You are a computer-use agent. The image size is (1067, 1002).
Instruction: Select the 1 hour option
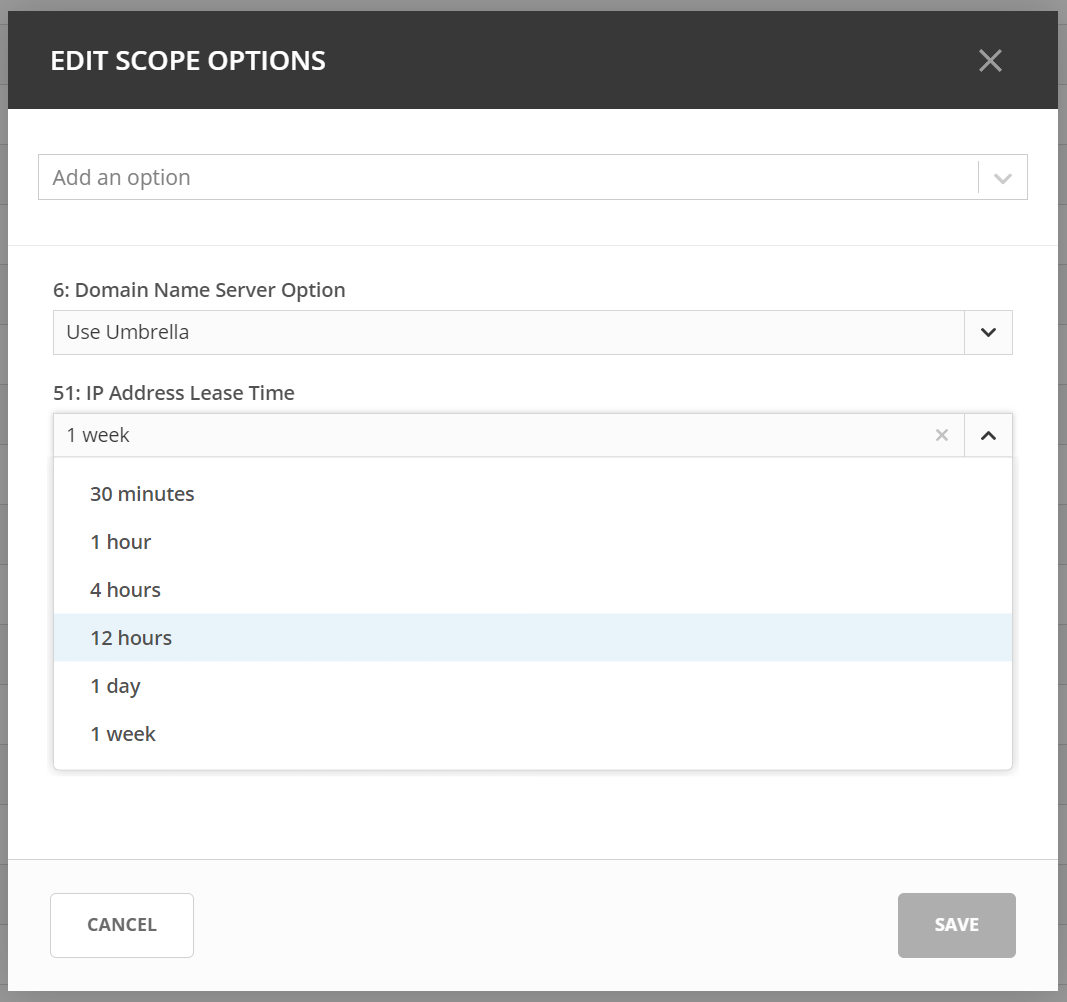point(121,542)
